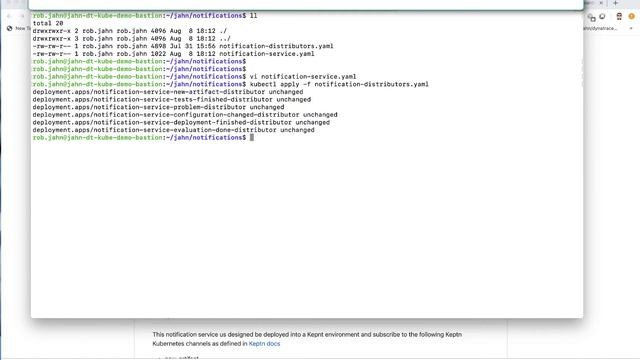The image size is (640, 360).
Task: Click the 'vi notification-service.yaml' command
Action: point(303,77)
